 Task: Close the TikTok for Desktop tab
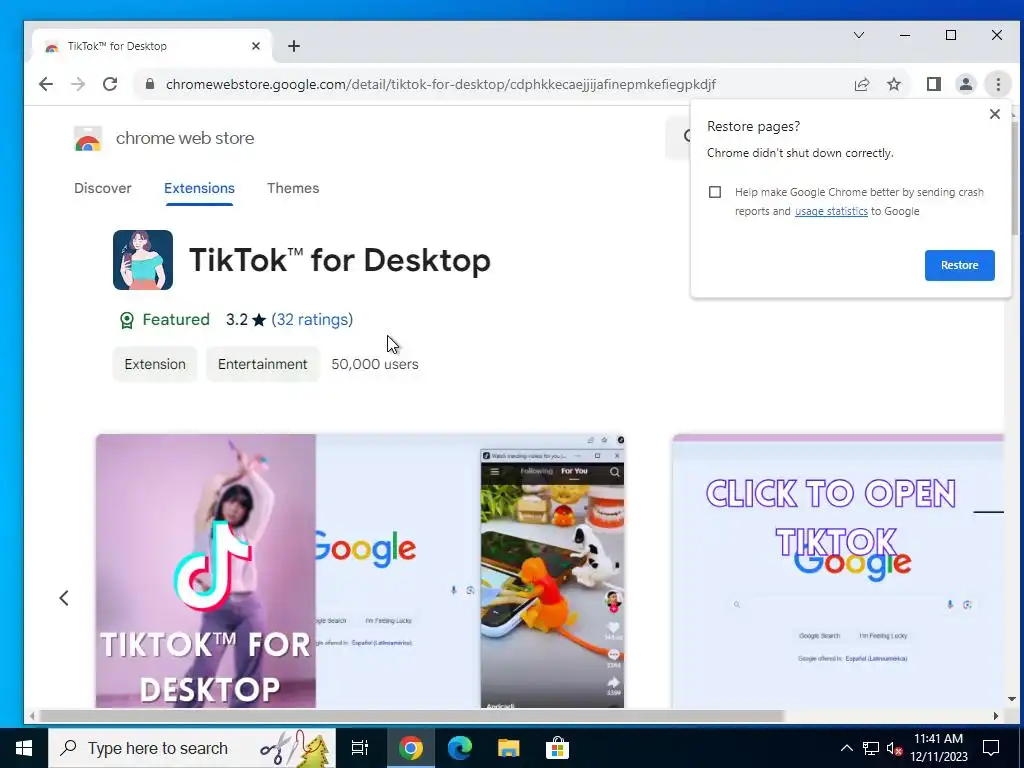pos(256,46)
